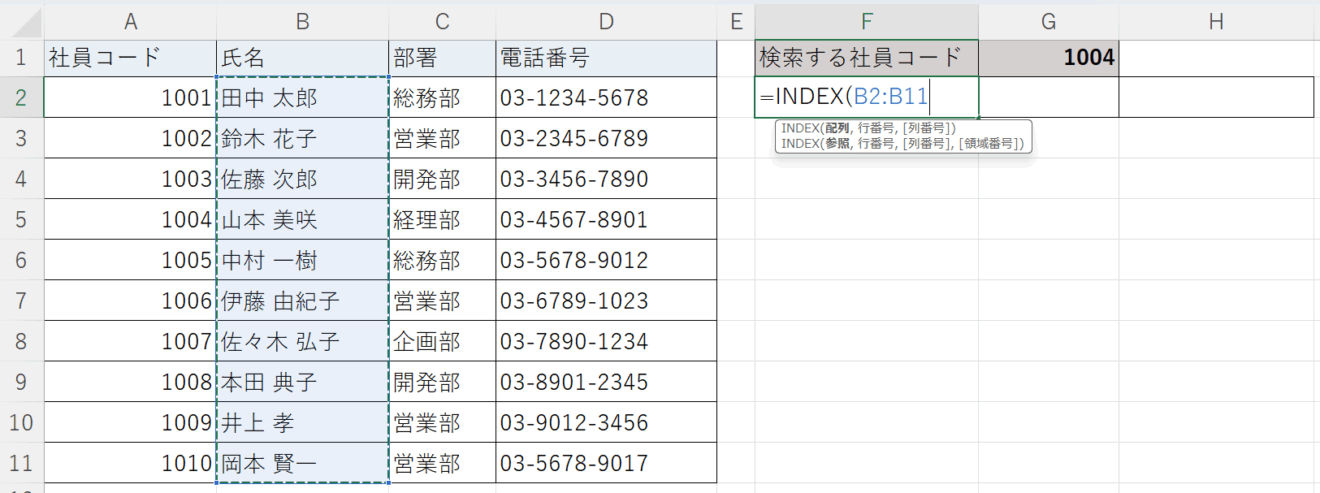The height and width of the screenshot is (493, 1320).
Task: Select employee code cell 1007
Action: coord(129,342)
